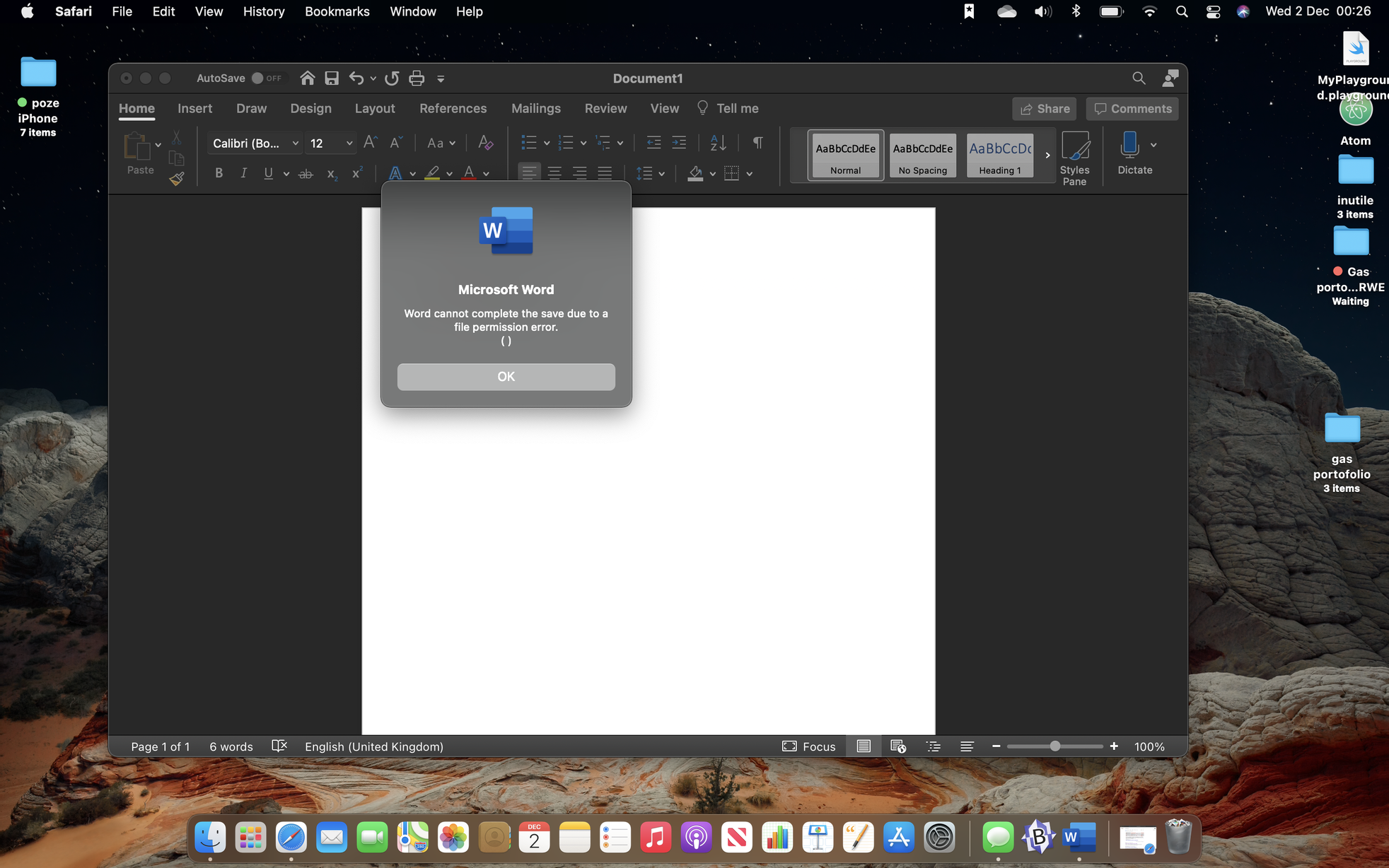The image size is (1389, 868).
Task: Click the zoom slider handle
Action: click(1054, 746)
